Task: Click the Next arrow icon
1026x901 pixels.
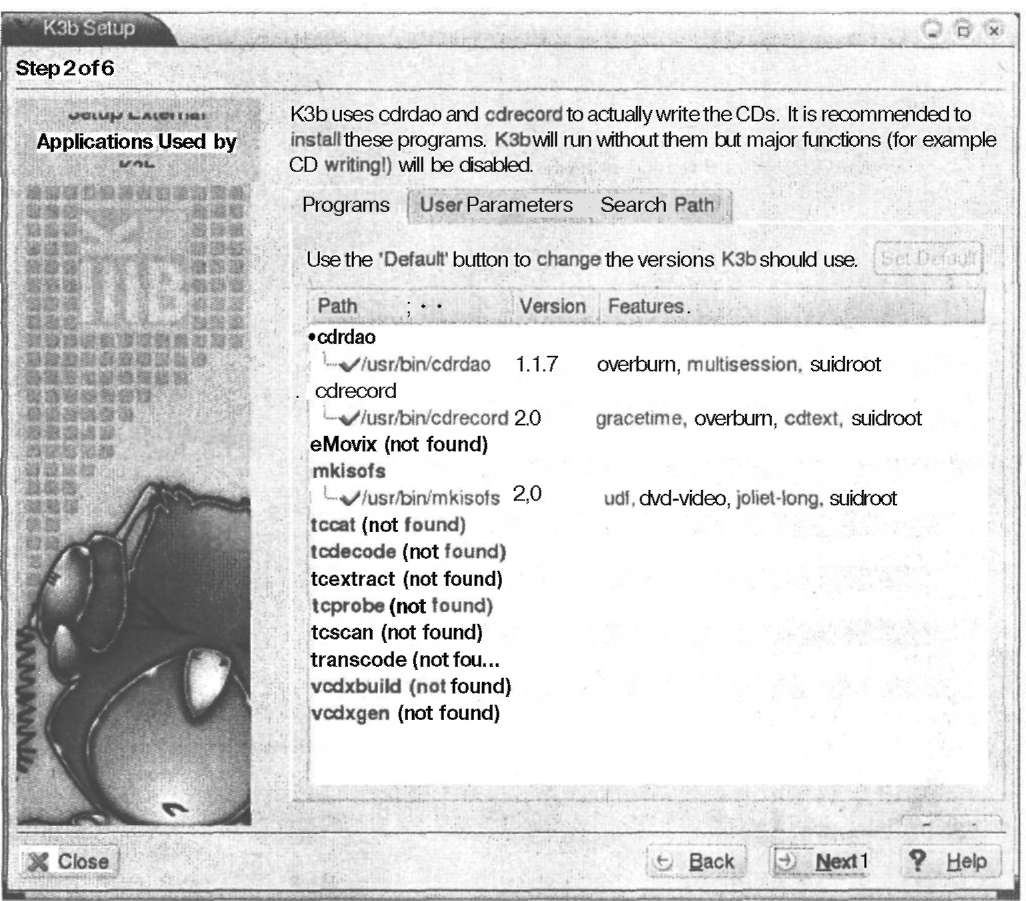Action: pos(785,861)
